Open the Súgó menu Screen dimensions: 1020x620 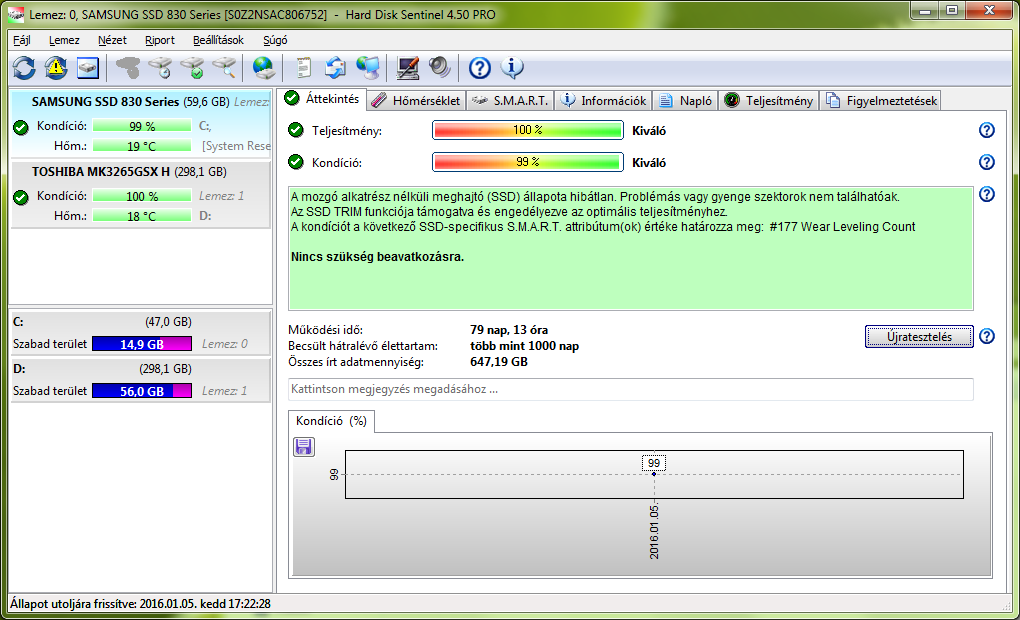point(275,40)
